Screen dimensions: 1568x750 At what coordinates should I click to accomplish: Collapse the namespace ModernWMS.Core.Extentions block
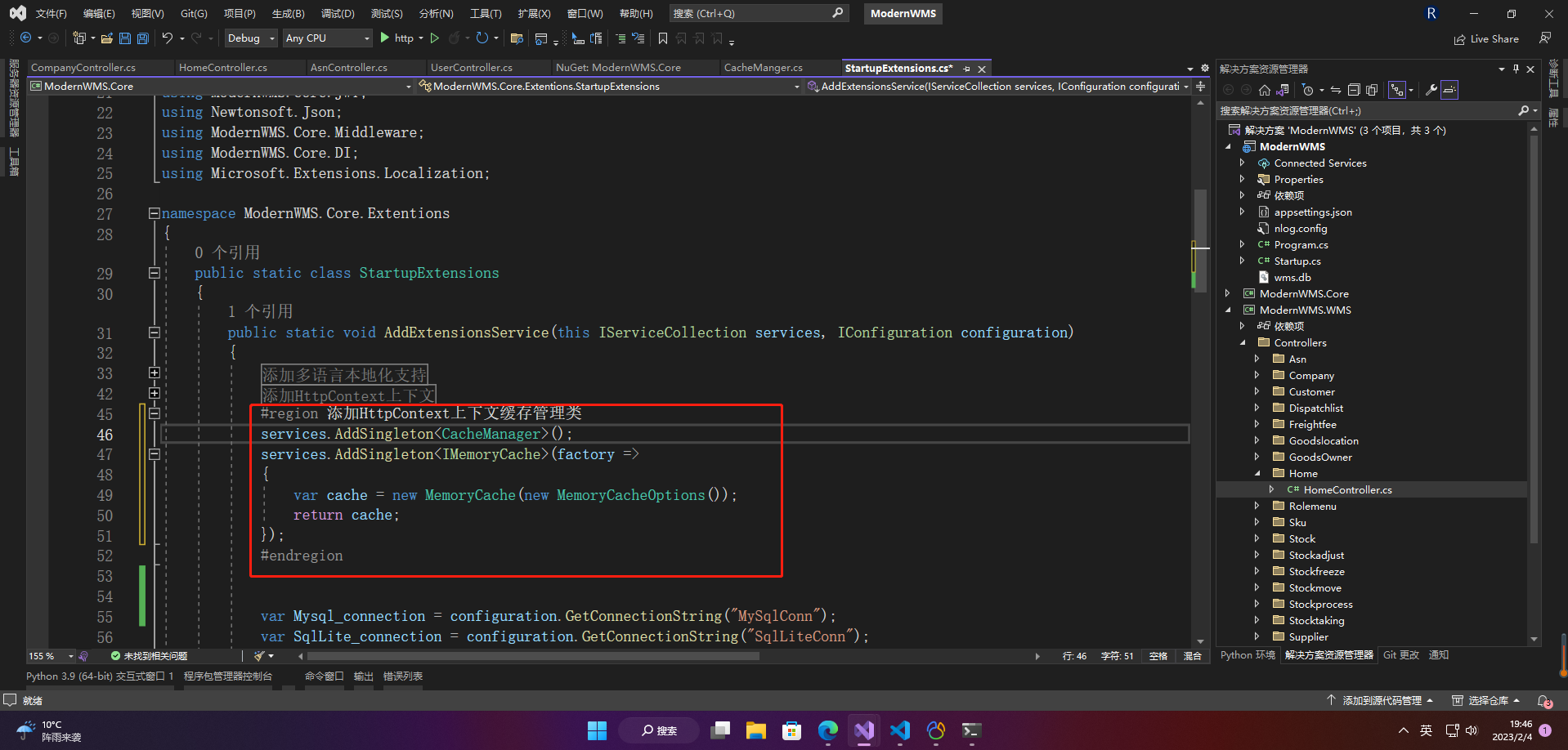154,213
